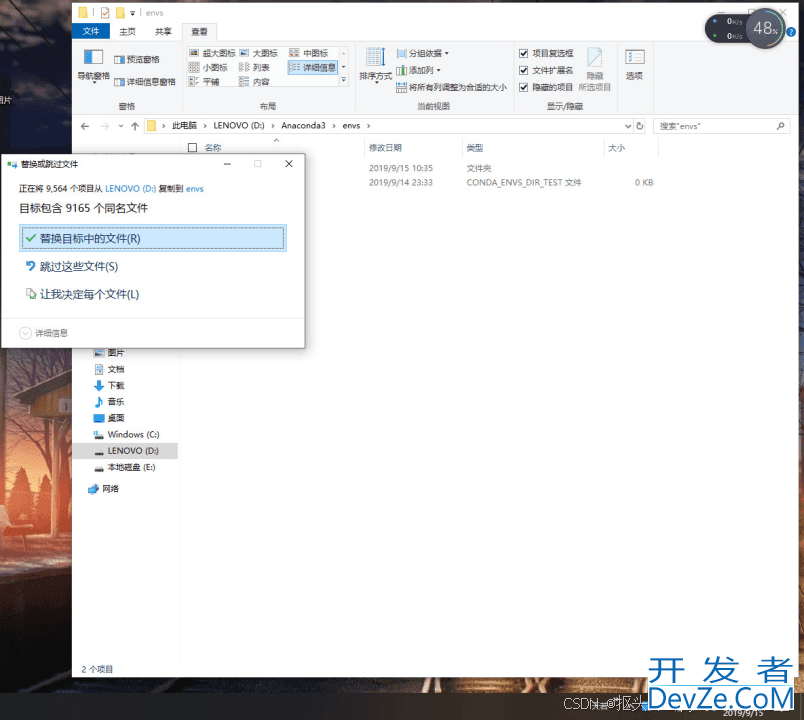Image resolution: width=804 pixels, height=720 pixels.
Task: Click the 搜索"envs" search box
Action: coord(721,126)
